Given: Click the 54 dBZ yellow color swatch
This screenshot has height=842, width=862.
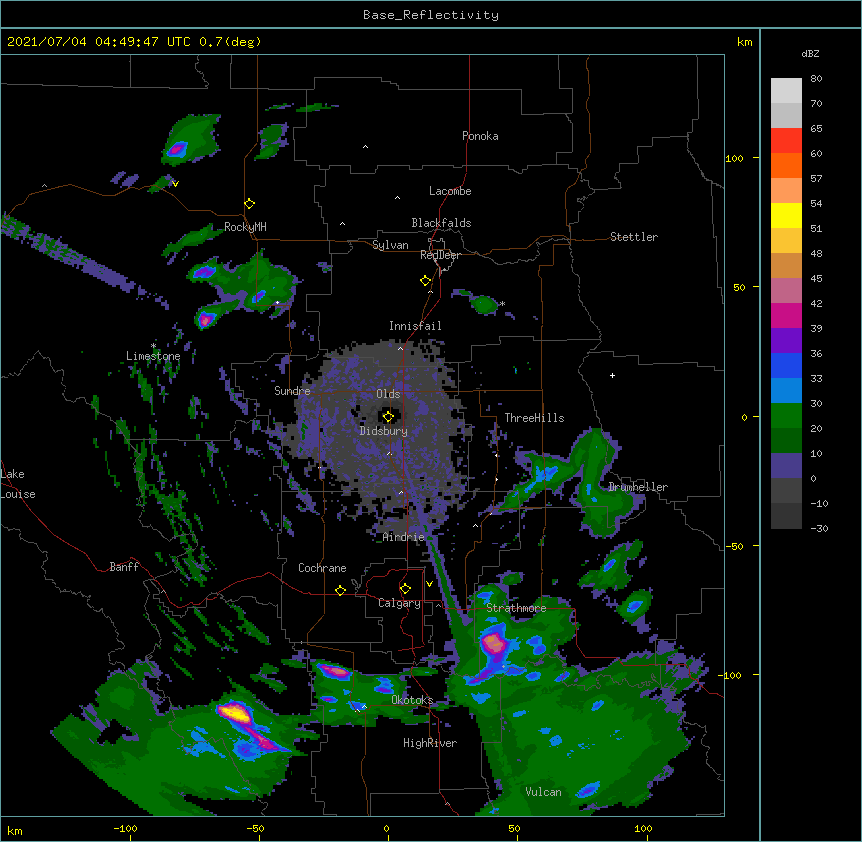Looking at the screenshot, I should click(x=786, y=215).
